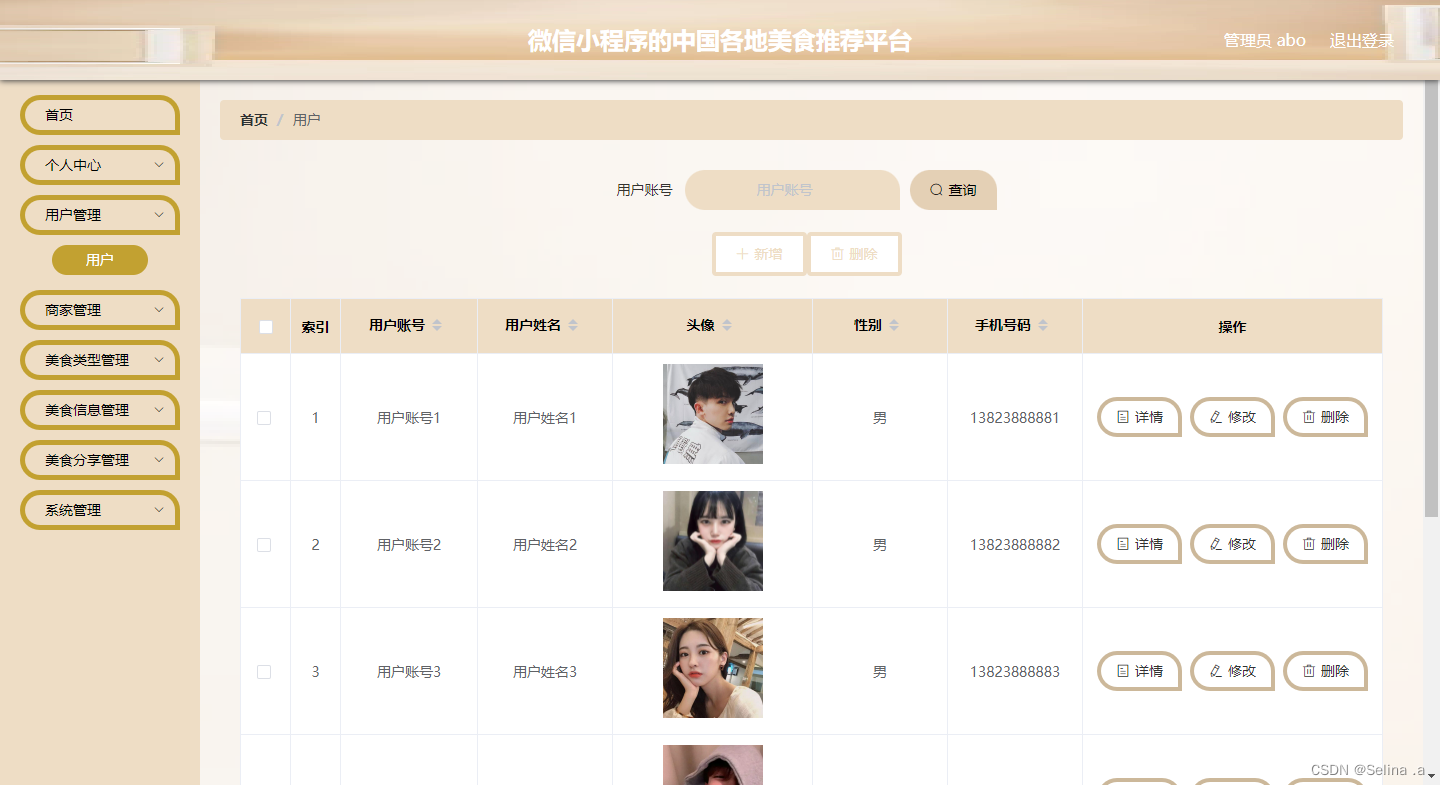This screenshot has width=1440, height=785.
Task: View 详情 for 用户账号3
Action: point(1139,672)
